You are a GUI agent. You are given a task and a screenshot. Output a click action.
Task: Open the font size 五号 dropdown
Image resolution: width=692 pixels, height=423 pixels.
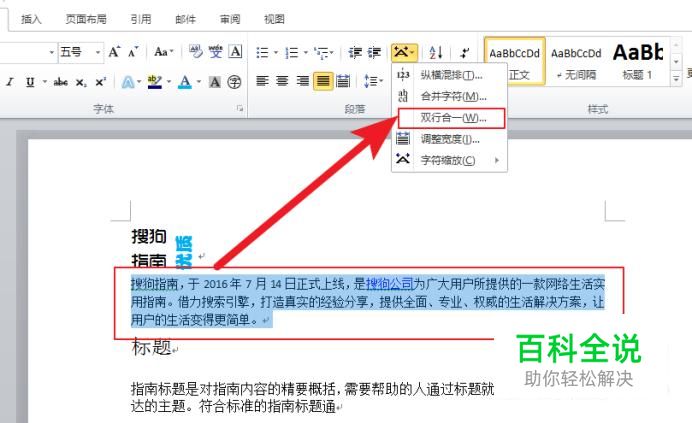point(98,53)
